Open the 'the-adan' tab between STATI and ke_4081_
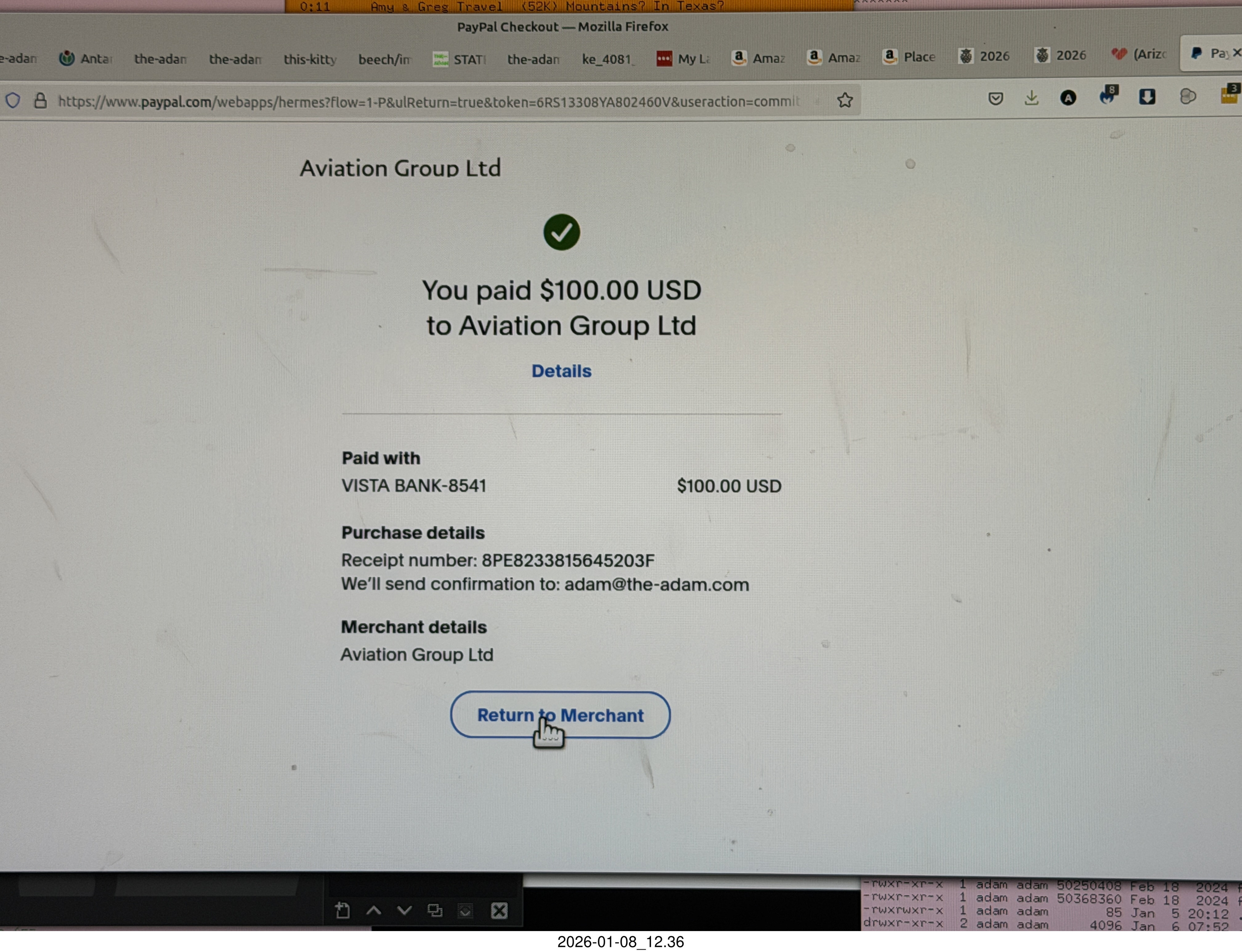Screen dimensions: 1242x952 pyautogui.click(x=533, y=59)
